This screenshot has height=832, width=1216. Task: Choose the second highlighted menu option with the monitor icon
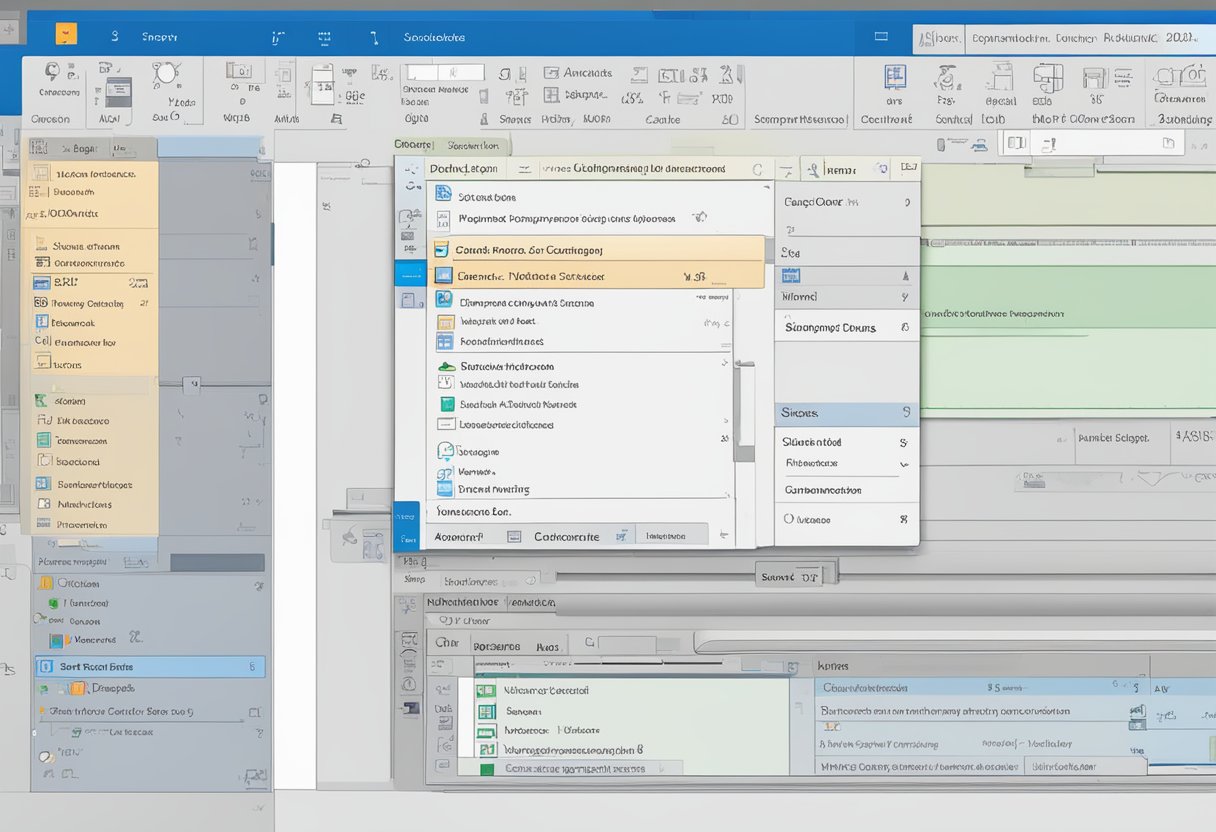[598, 276]
